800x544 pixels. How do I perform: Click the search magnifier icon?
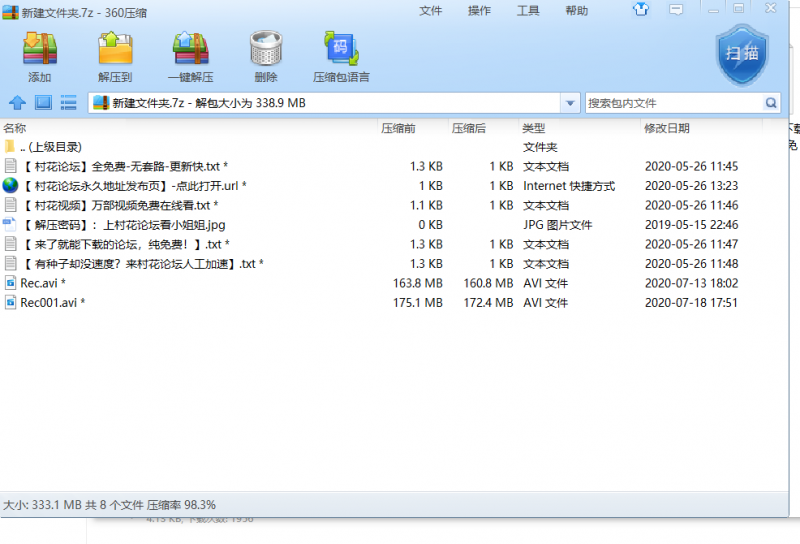(771, 103)
